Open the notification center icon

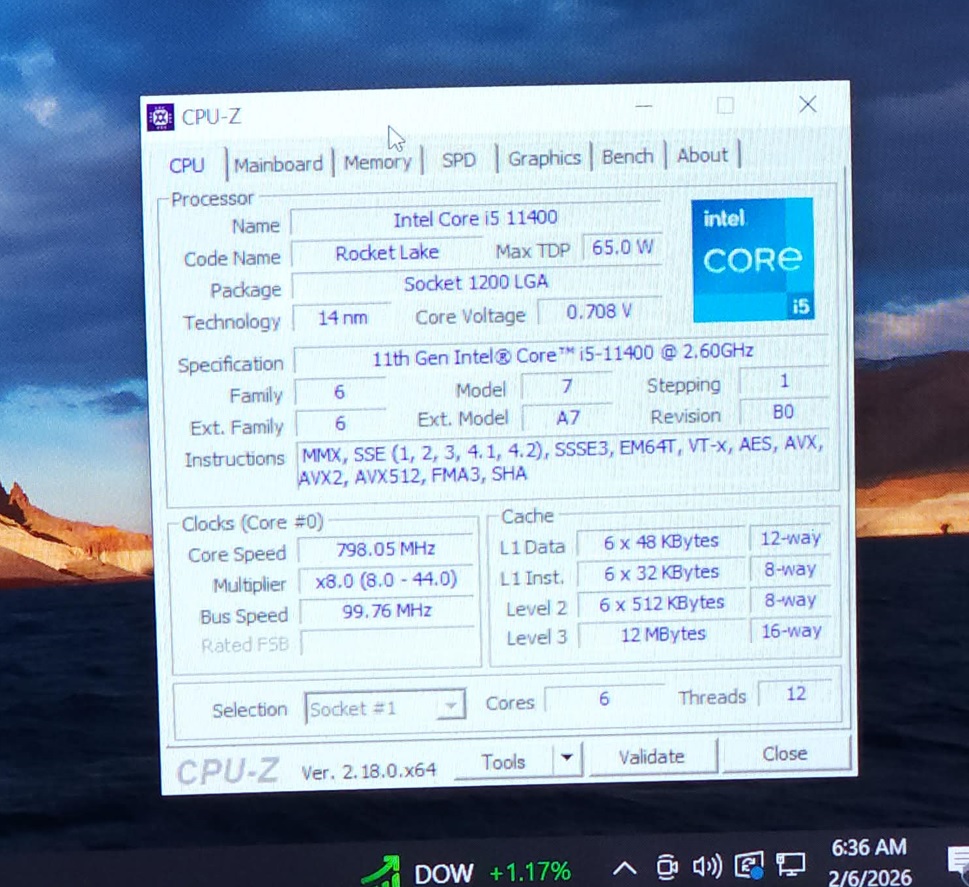(958, 862)
